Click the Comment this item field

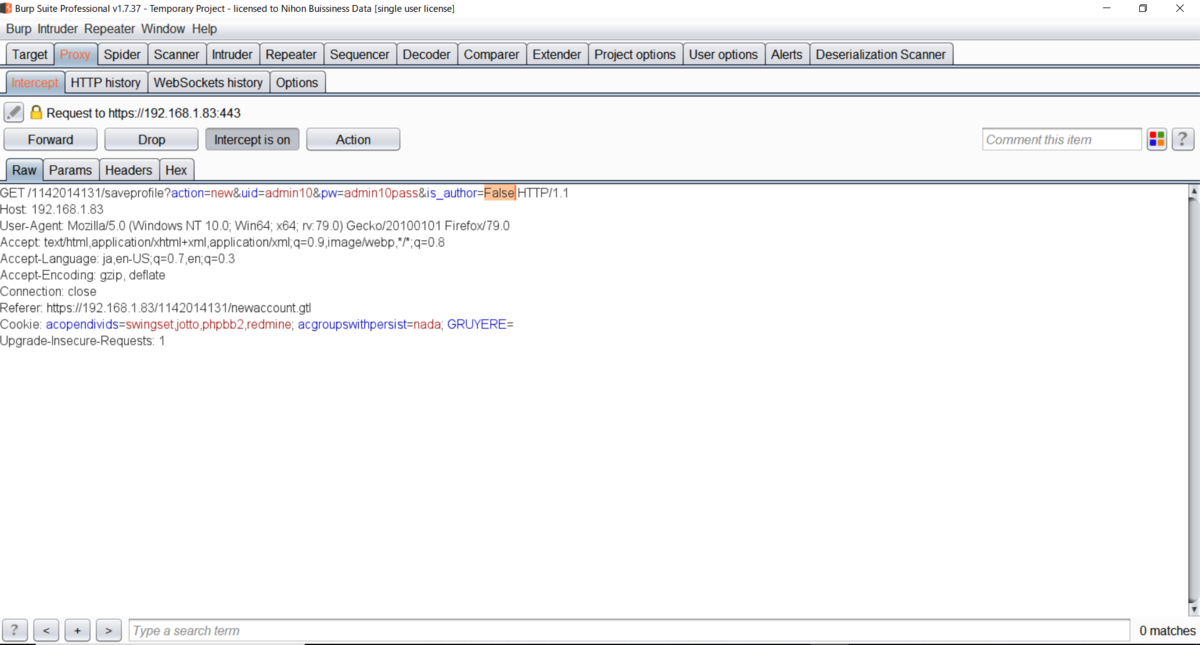click(1062, 139)
